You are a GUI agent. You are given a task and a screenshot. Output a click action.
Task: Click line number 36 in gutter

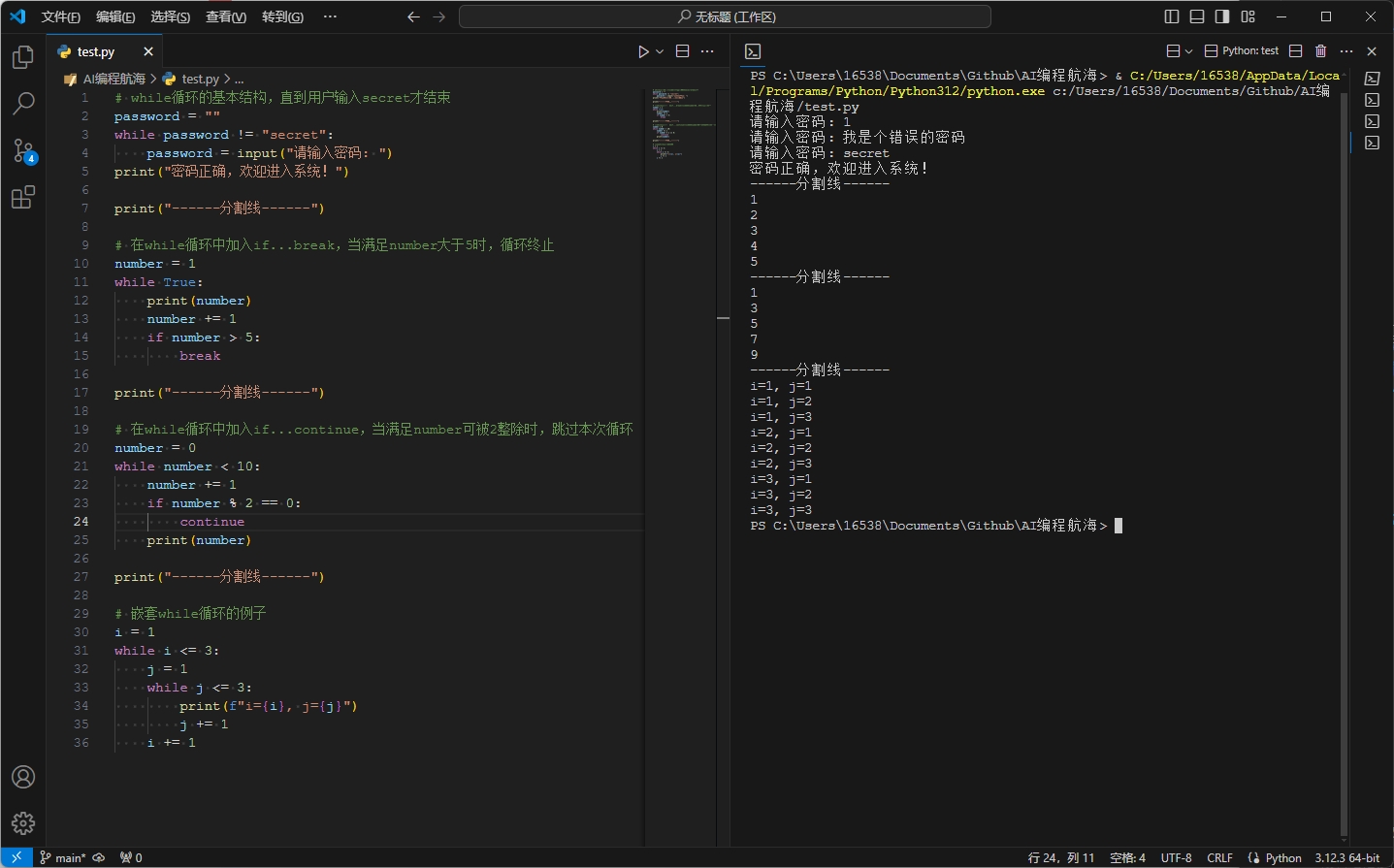tap(81, 743)
